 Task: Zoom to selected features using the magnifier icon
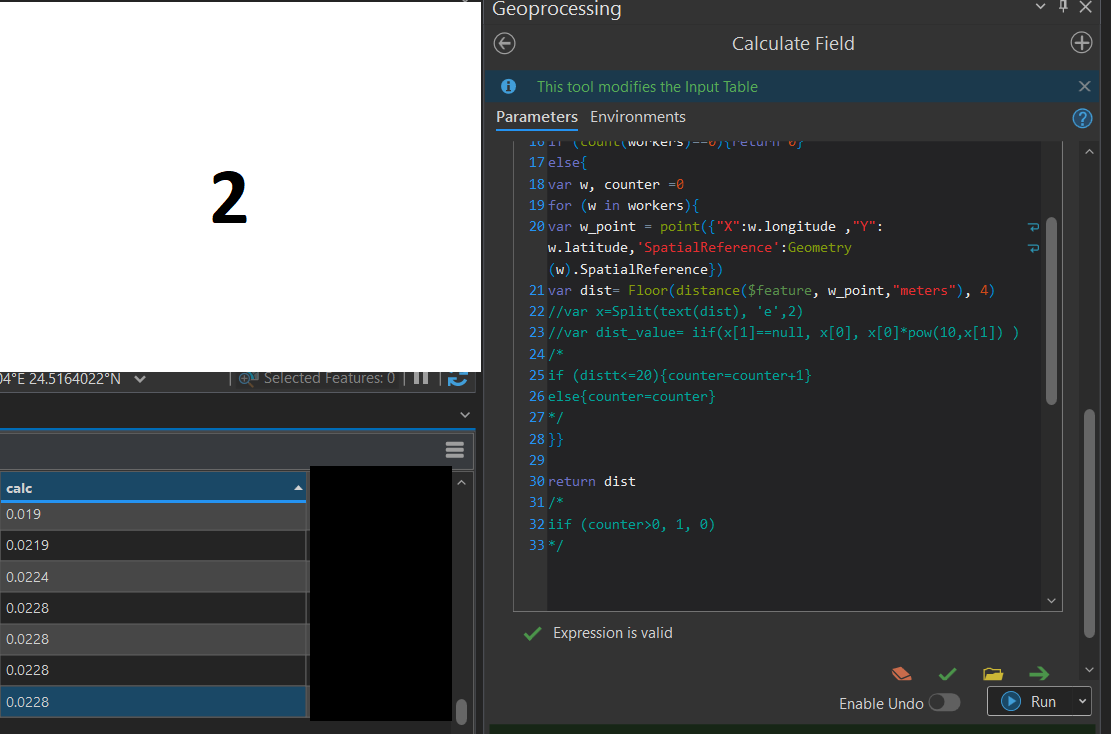(247, 377)
